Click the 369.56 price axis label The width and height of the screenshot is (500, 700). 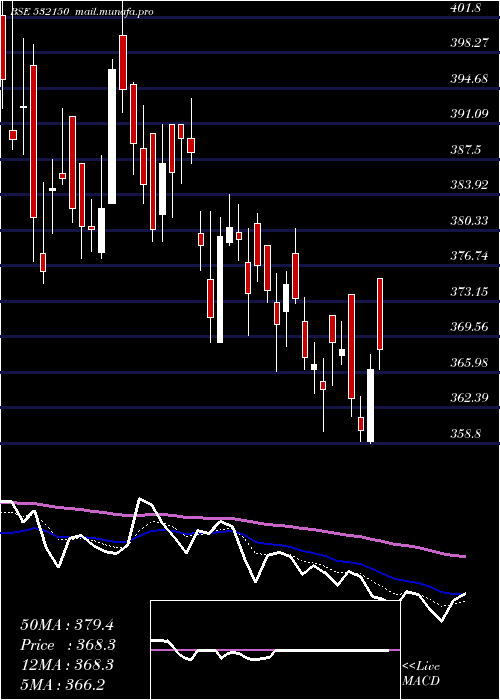point(468,327)
